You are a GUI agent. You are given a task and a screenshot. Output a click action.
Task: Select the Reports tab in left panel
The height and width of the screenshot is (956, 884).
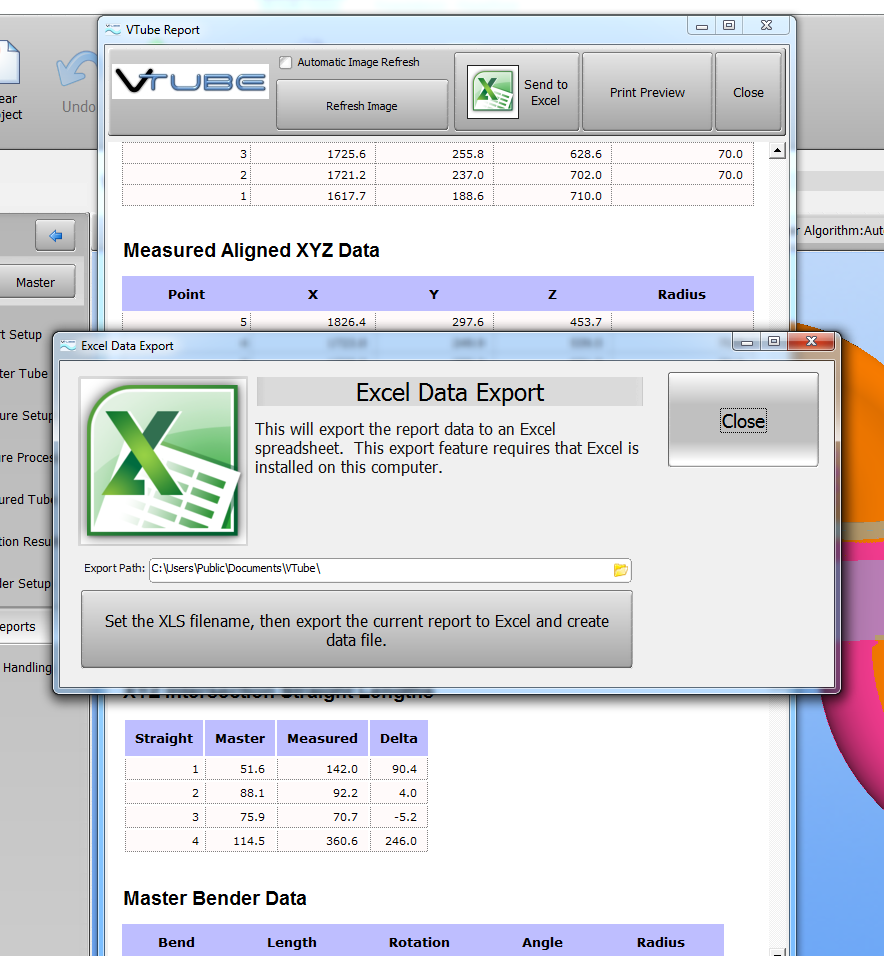(x=18, y=627)
